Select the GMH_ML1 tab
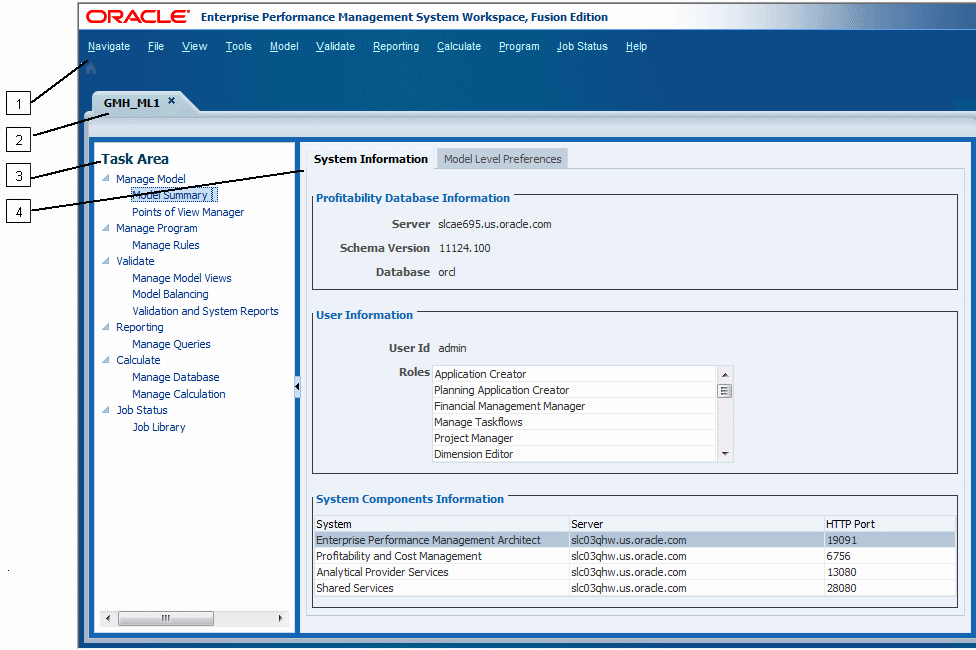 click(x=131, y=103)
